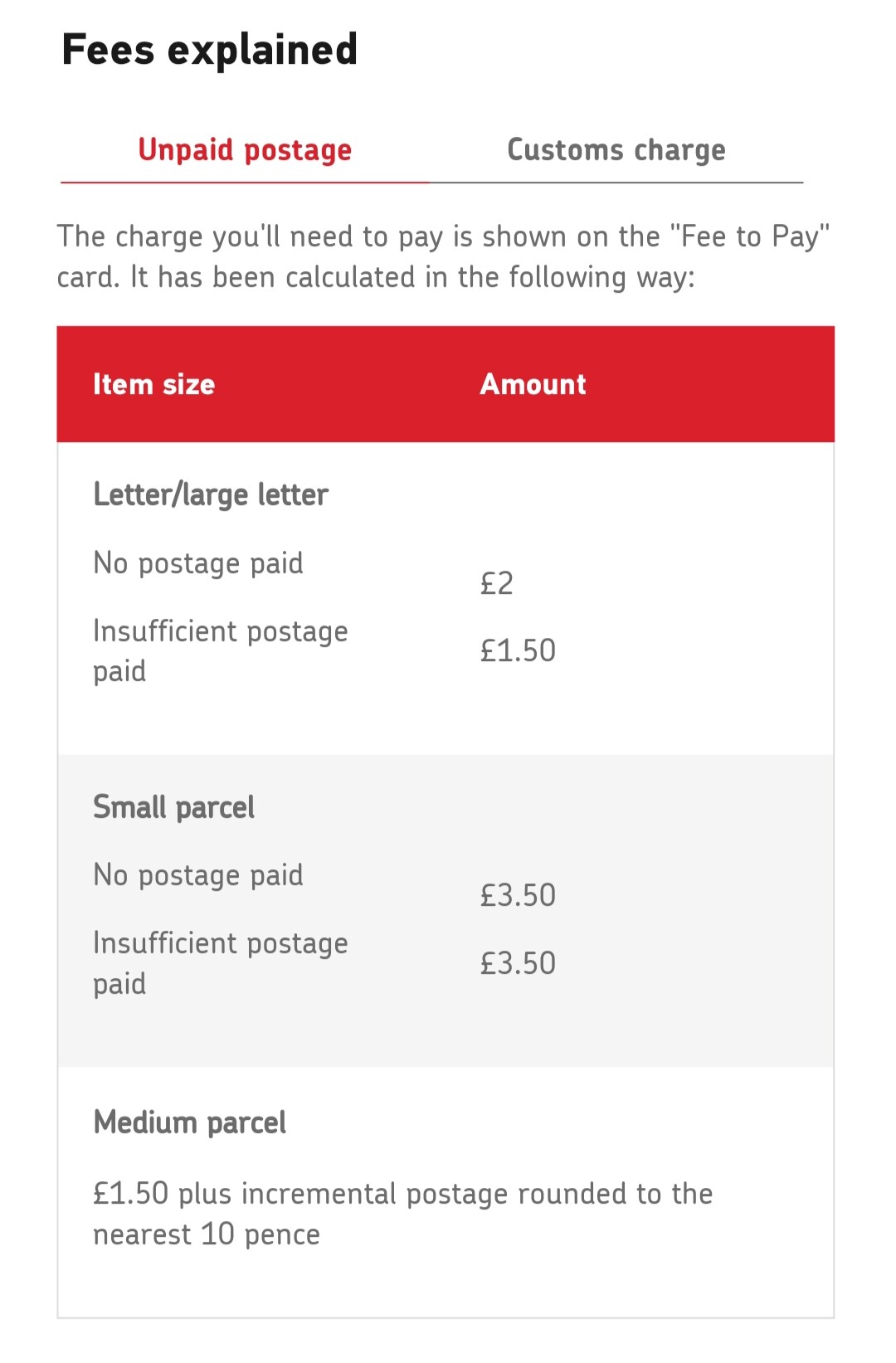Click Letter Insufficient postage paid label

click(x=221, y=651)
